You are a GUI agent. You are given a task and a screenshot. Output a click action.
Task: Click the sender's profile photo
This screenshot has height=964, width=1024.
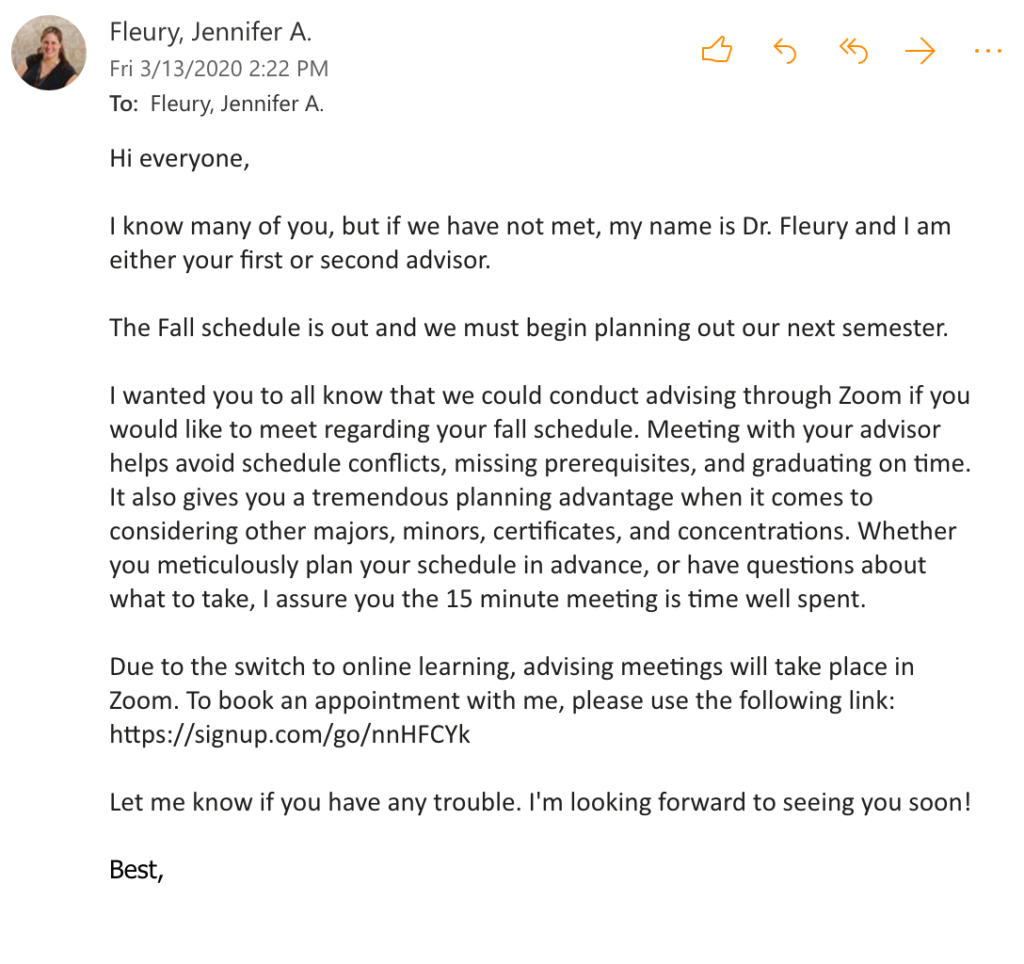coord(48,52)
